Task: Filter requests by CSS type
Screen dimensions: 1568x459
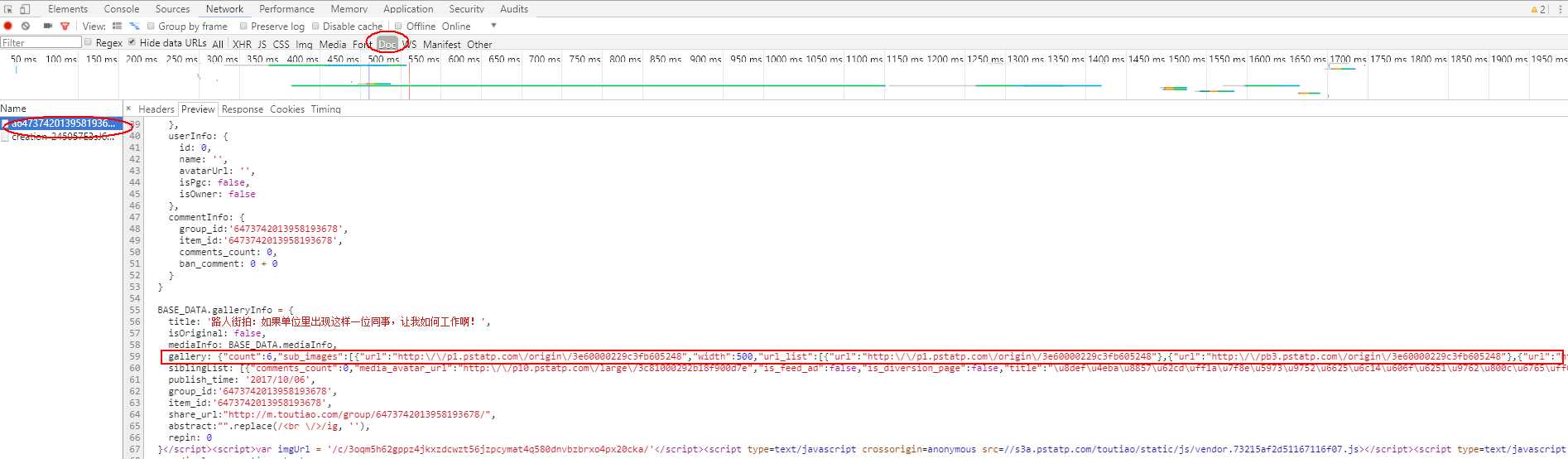Action: 281,44
